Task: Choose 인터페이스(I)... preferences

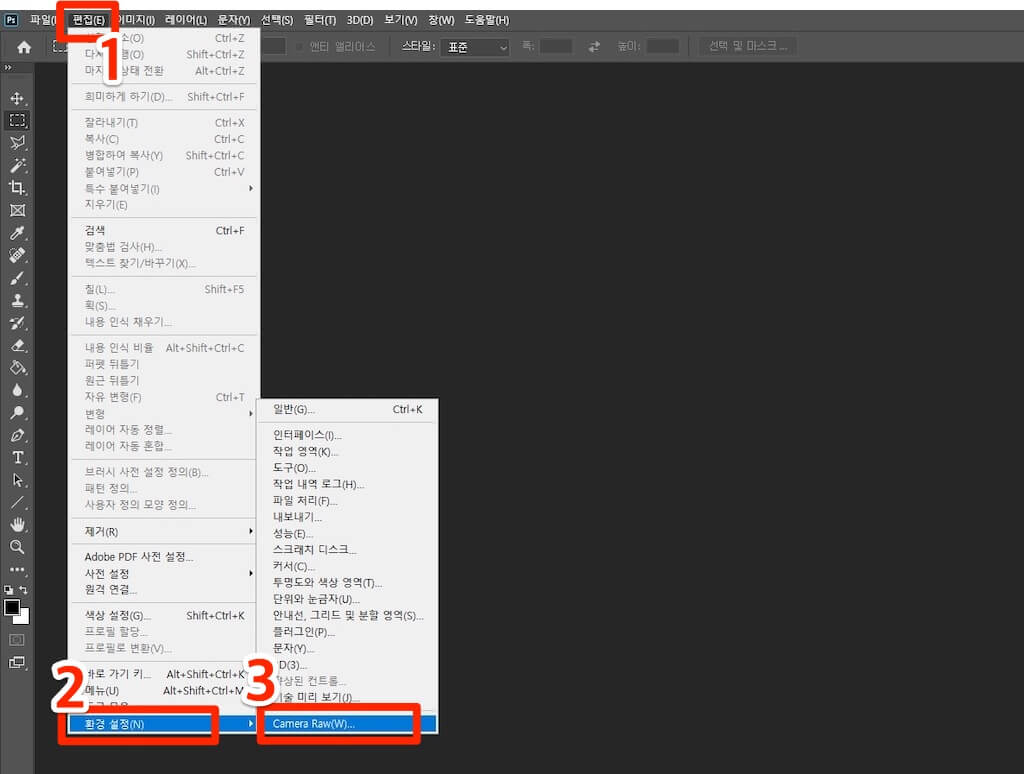Action: pyautogui.click(x=348, y=435)
